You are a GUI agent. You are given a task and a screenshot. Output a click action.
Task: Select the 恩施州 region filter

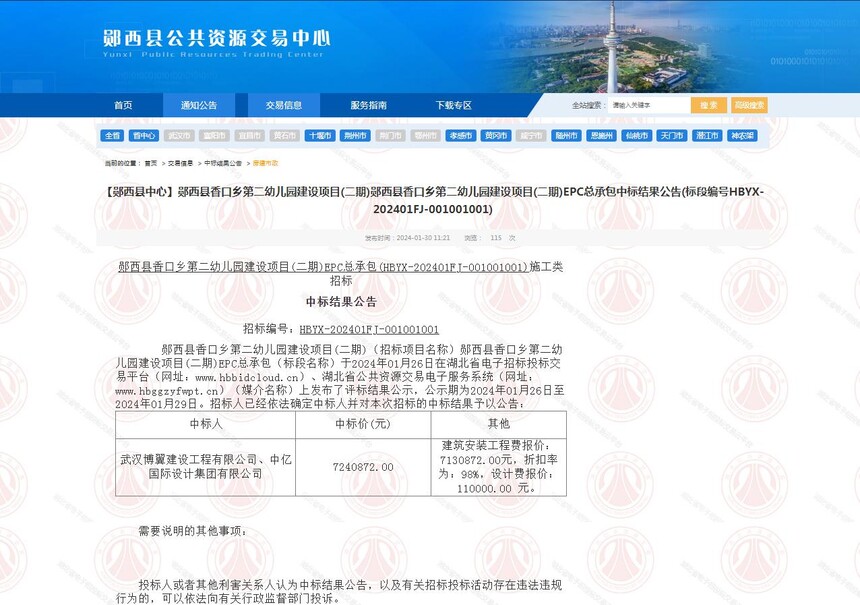(601, 135)
